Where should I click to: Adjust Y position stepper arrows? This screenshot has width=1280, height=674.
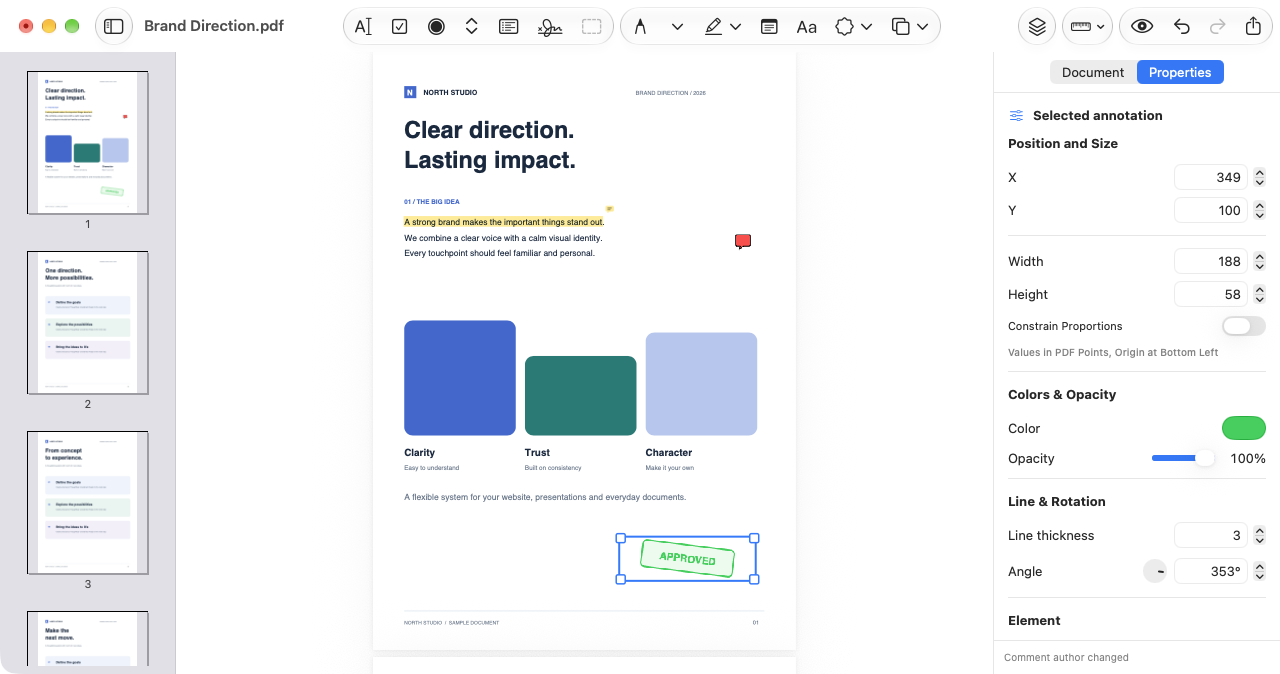tap(1259, 210)
